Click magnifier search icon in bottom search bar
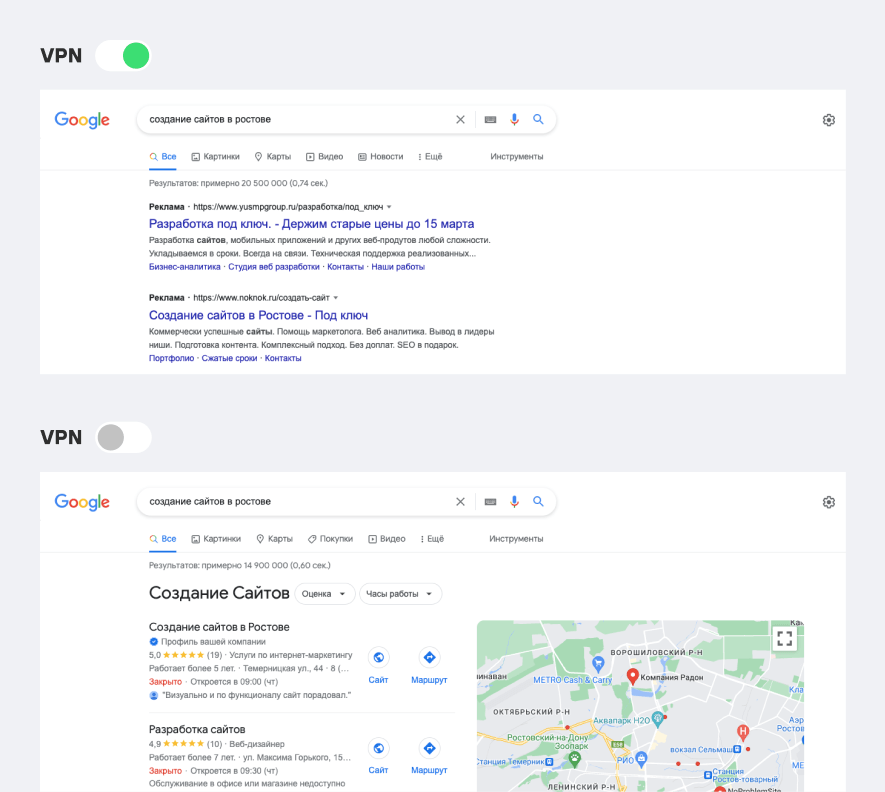The height and width of the screenshot is (792, 885). point(538,501)
